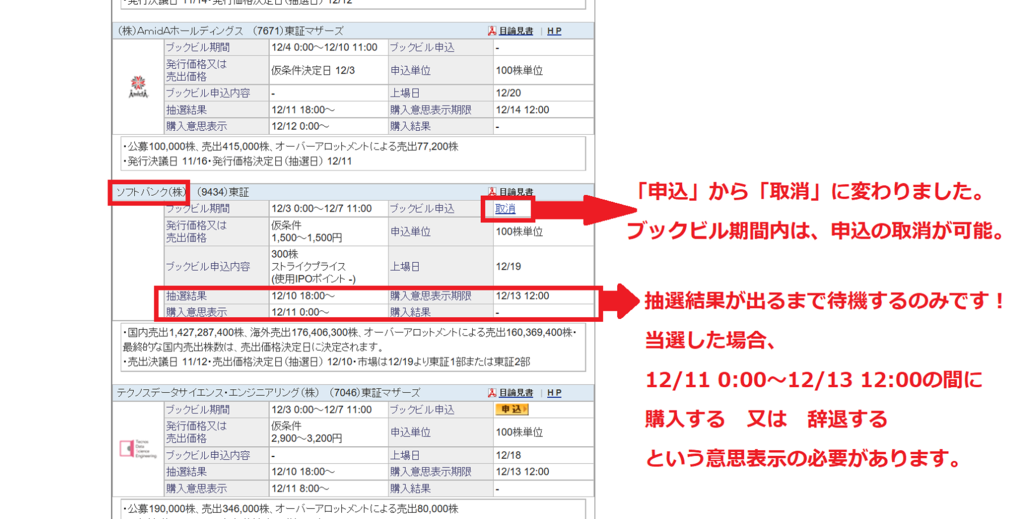
Task: Click the 取消 link for ソフトバンク
Action: 505,209
